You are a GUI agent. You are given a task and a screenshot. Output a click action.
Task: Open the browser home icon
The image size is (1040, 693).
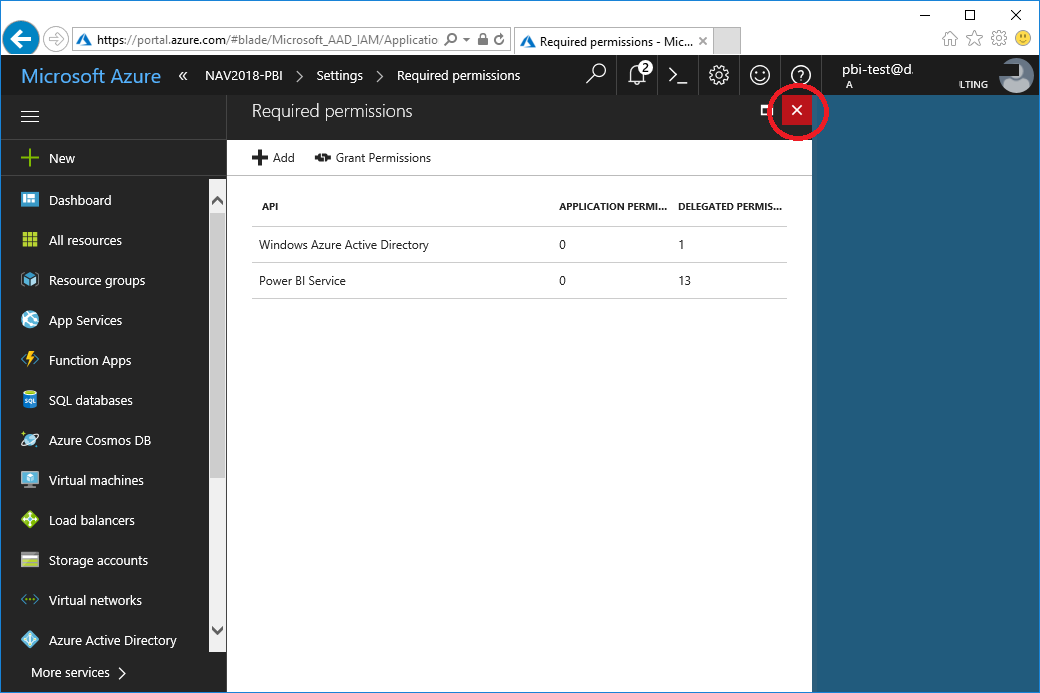pyautogui.click(x=950, y=38)
